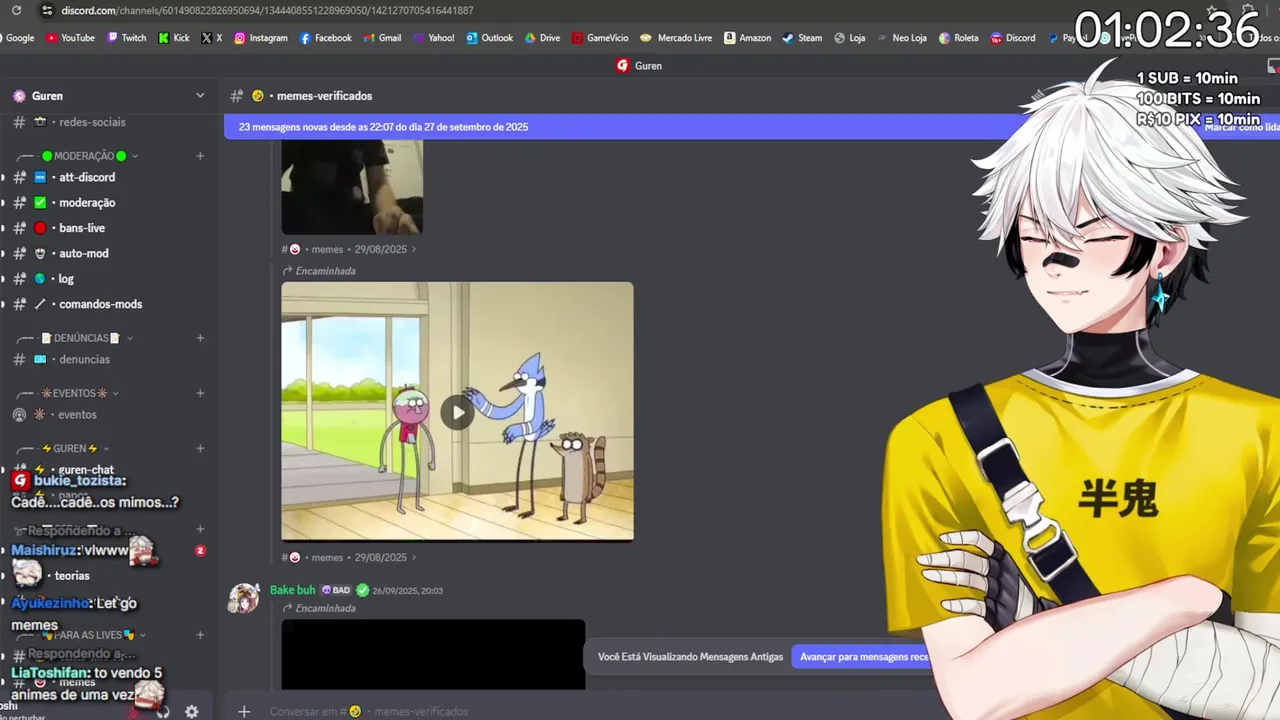Reload the page with the browser refresh icon

(16, 10)
